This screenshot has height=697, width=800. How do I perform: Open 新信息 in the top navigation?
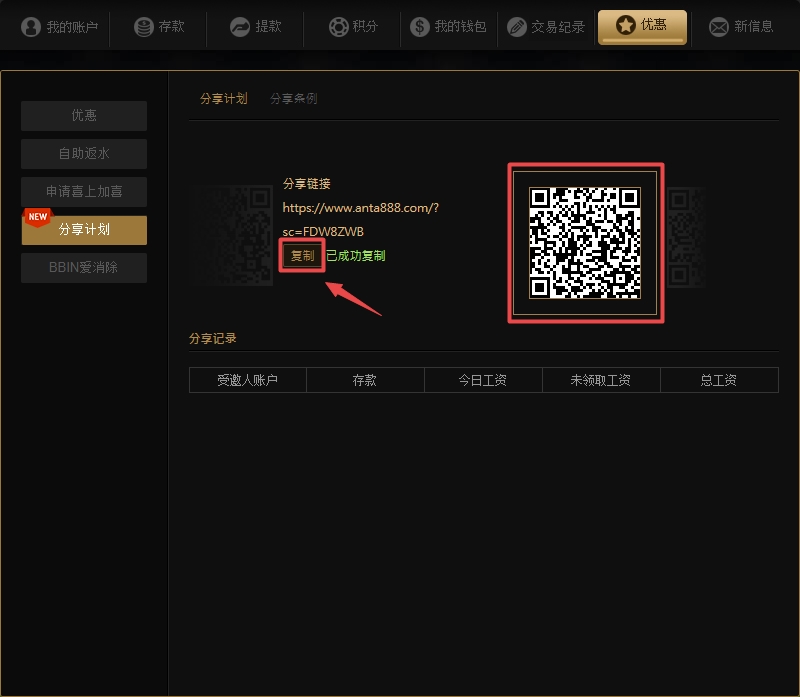[x=741, y=27]
